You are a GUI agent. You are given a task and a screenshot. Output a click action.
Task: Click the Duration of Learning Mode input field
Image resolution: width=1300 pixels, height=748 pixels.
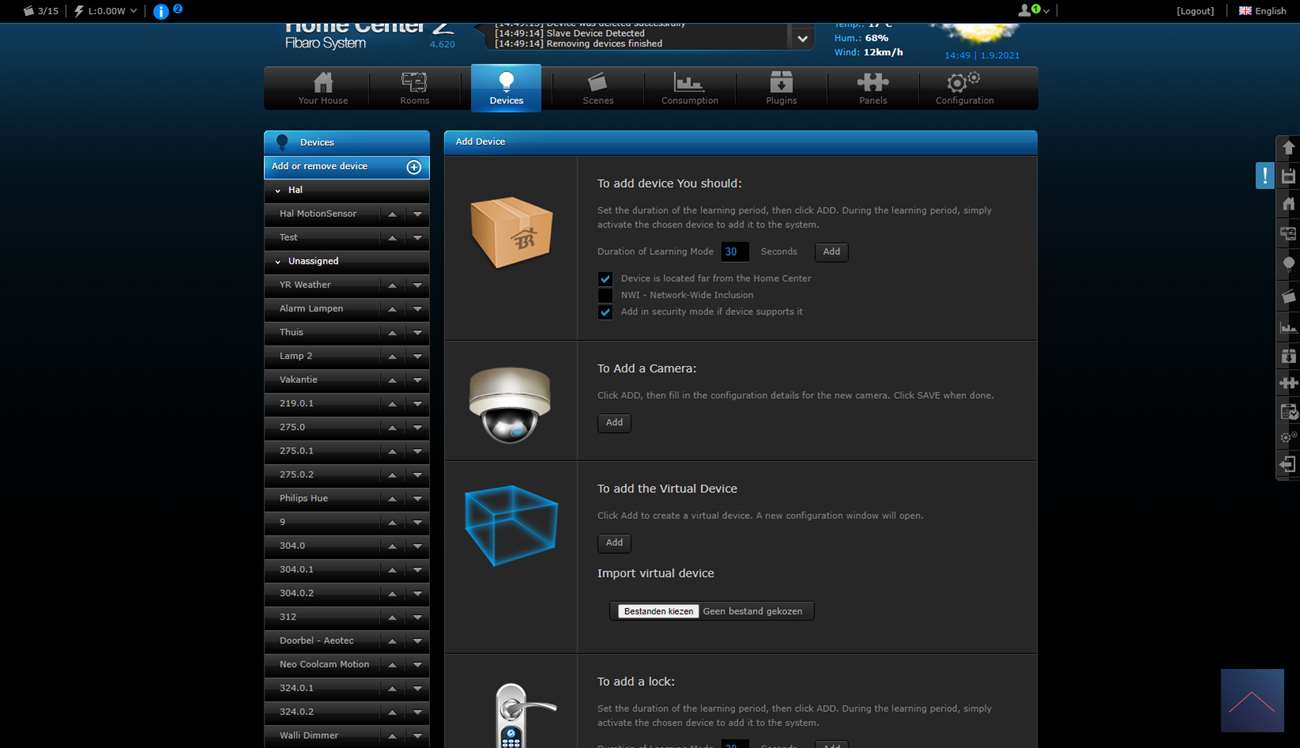pyautogui.click(x=734, y=252)
